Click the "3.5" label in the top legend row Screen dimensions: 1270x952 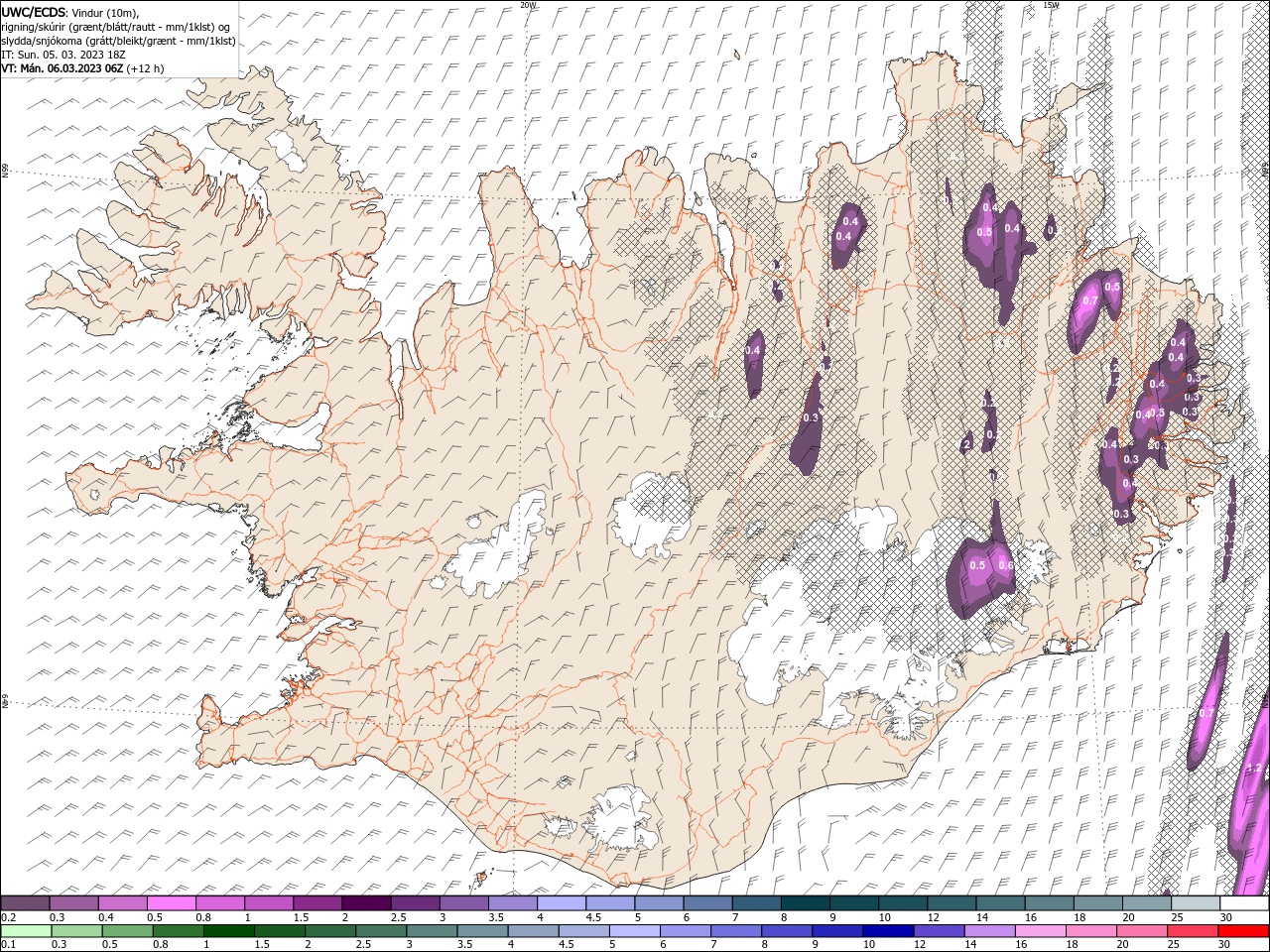[x=495, y=917]
